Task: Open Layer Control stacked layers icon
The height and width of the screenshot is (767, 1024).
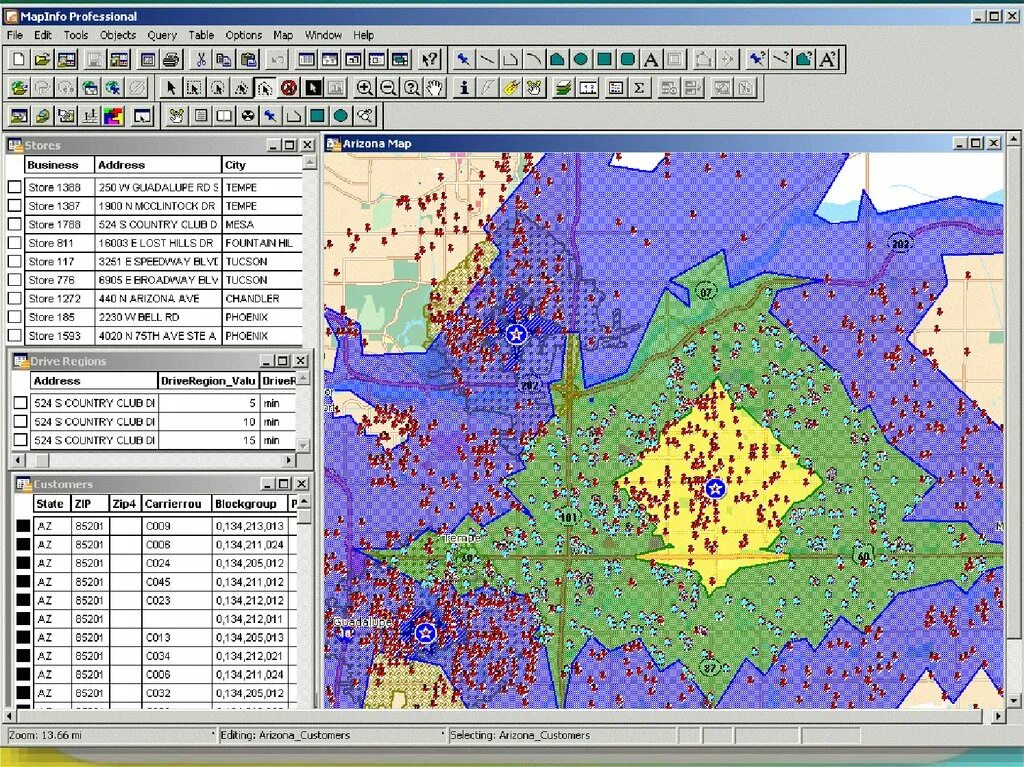Action: 564,88
